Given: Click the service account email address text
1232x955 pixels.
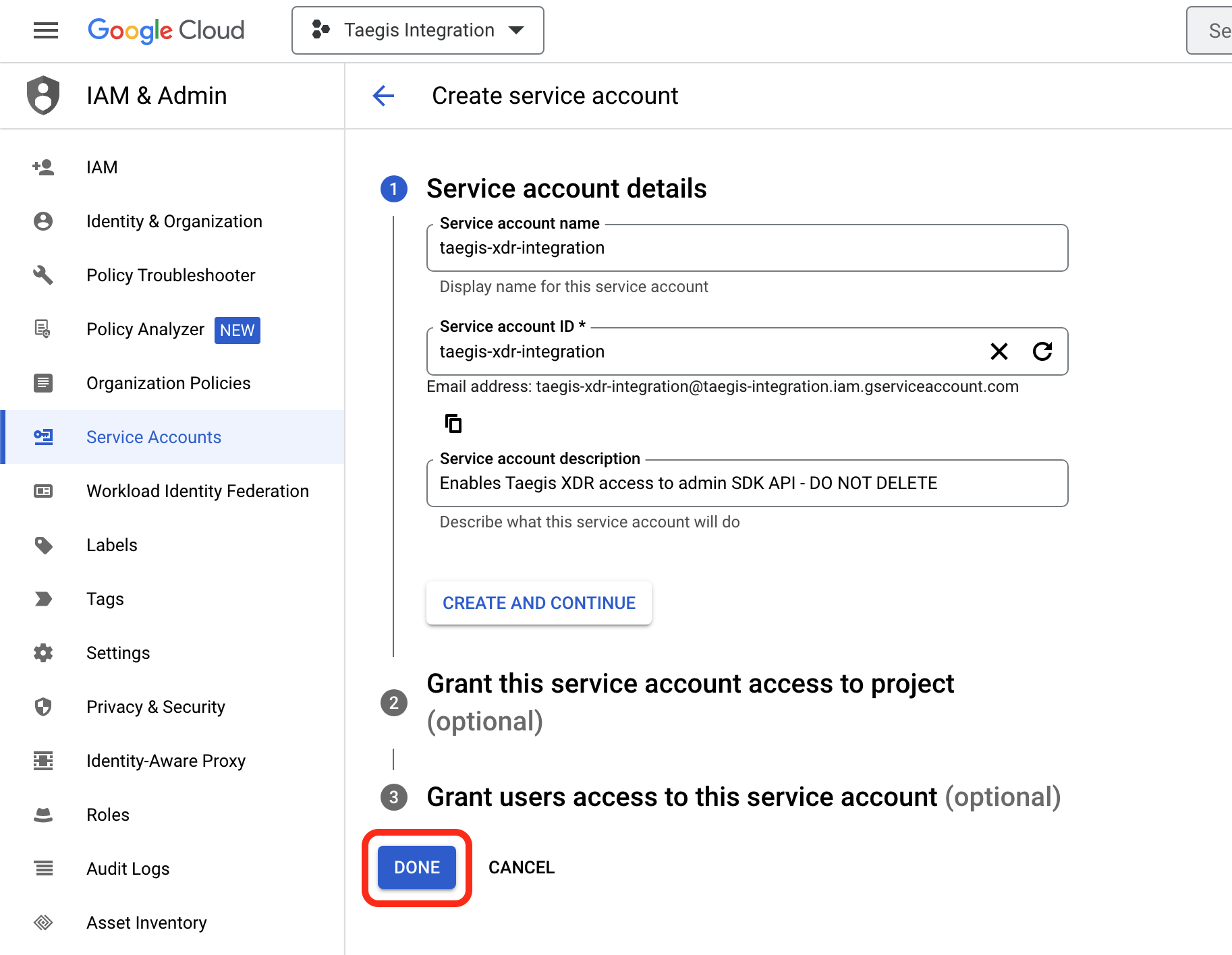Looking at the screenshot, I should pos(777,386).
